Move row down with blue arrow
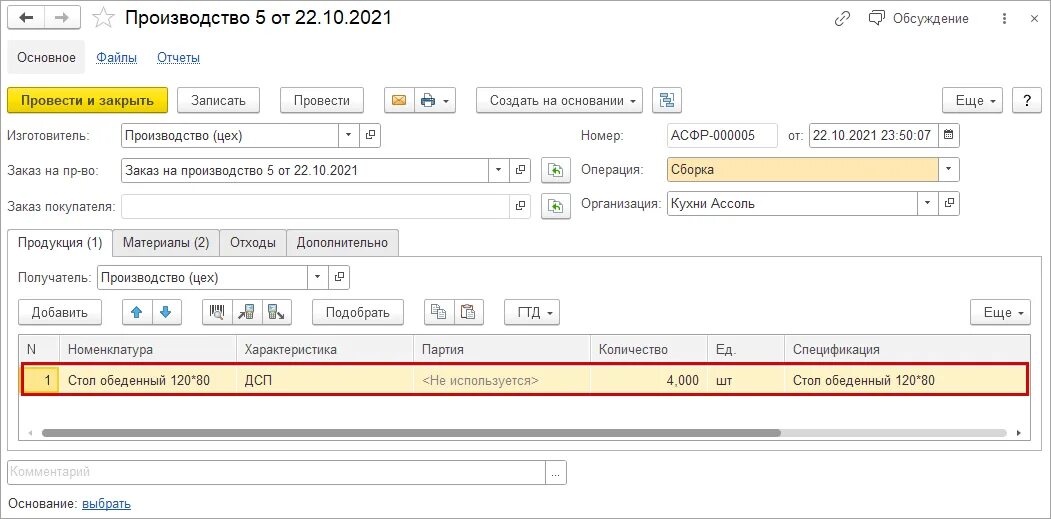This screenshot has height=519, width=1051. (x=166, y=312)
